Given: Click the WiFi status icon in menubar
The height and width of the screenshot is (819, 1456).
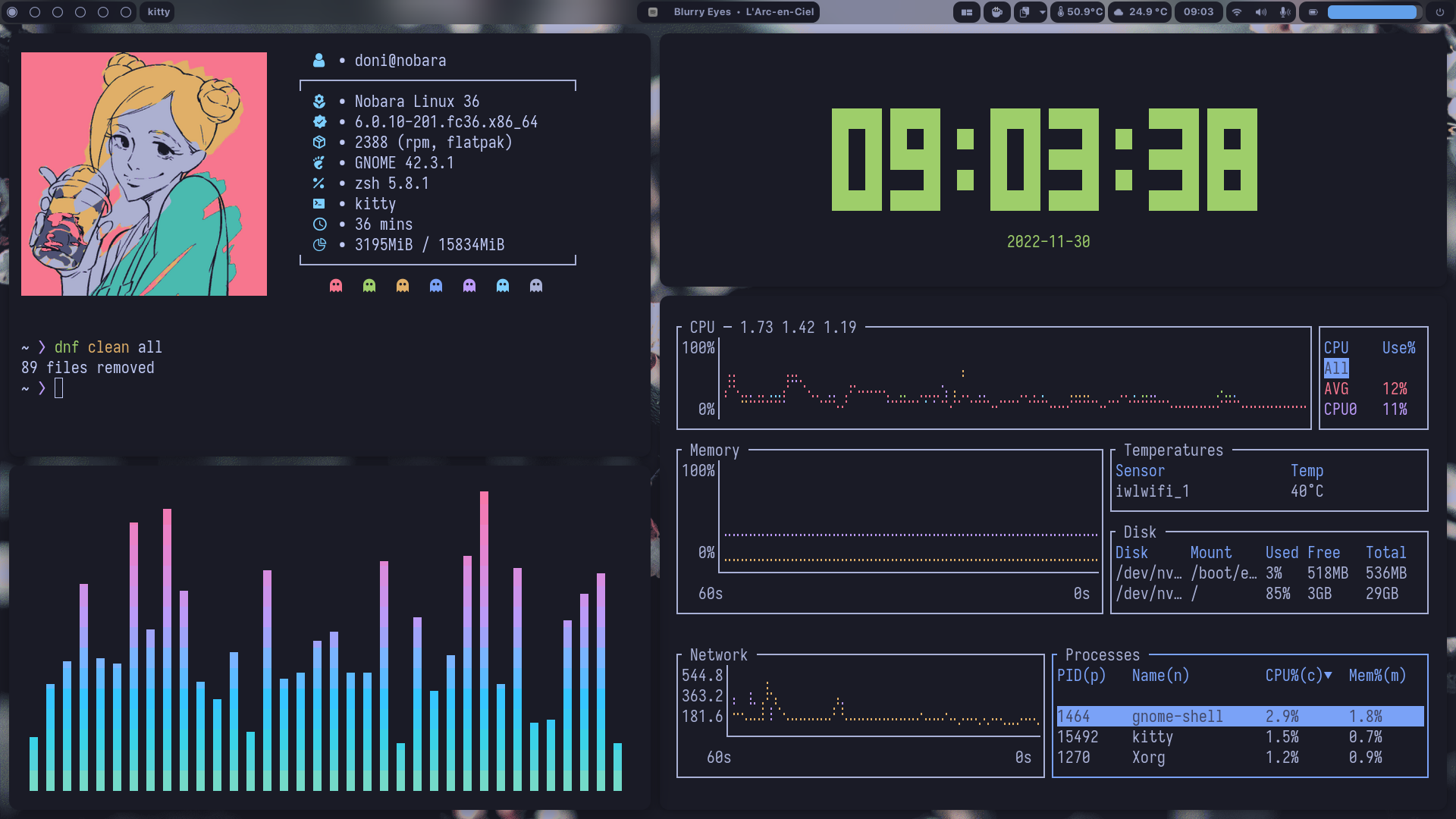Looking at the screenshot, I should 1237,11.
